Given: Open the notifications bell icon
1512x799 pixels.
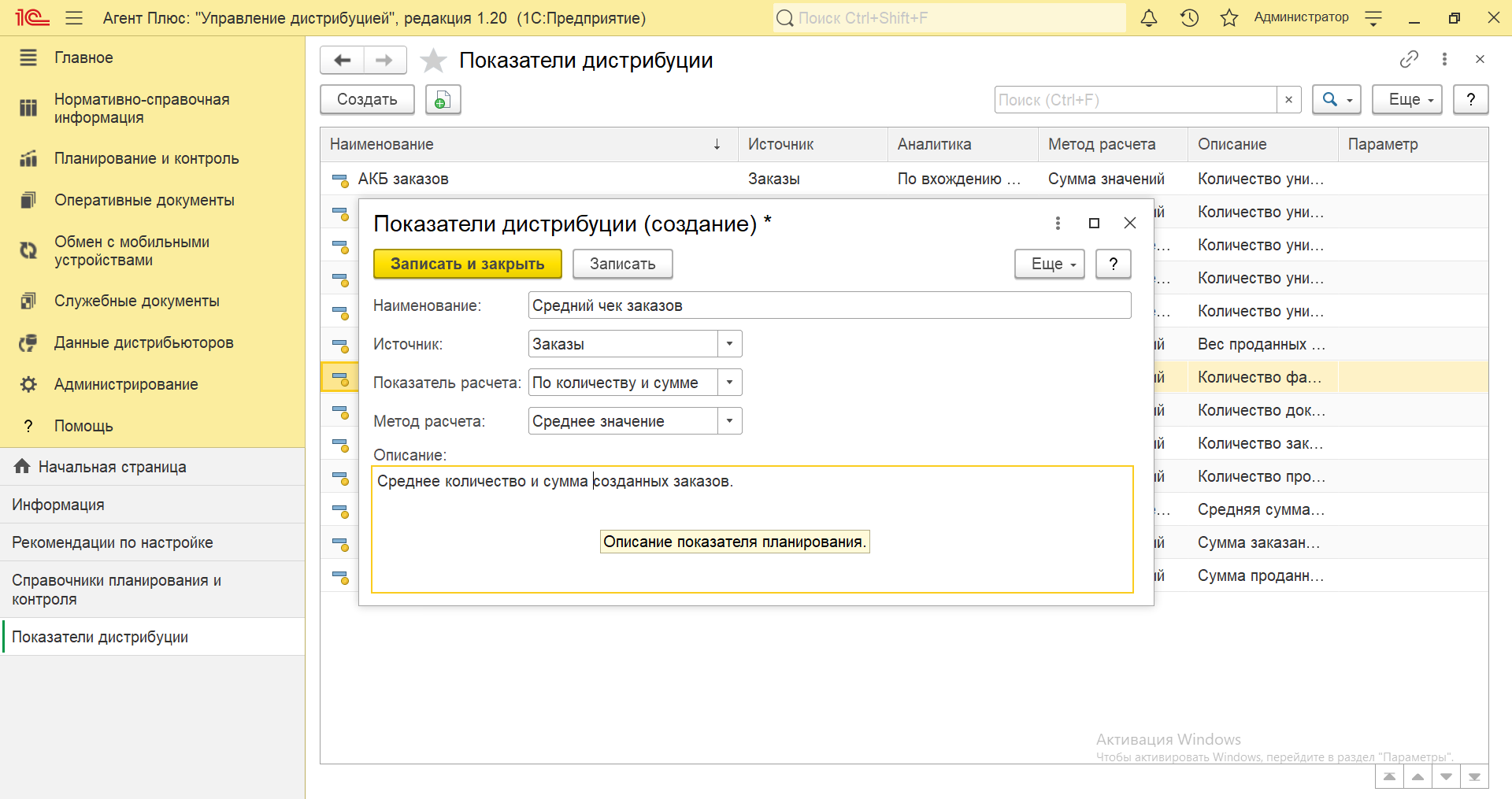Looking at the screenshot, I should pyautogui.click(x=1149, y=17).
